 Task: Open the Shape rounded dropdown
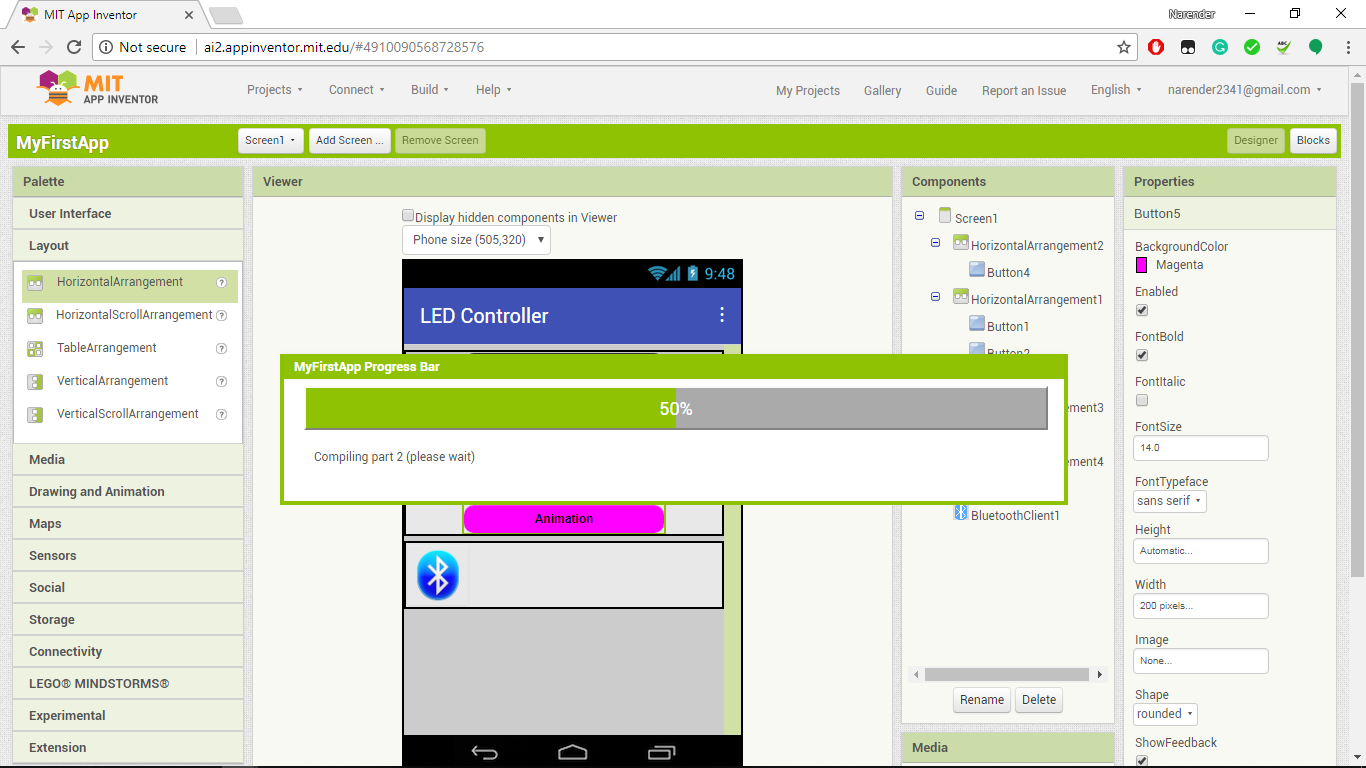point(1166,714)
